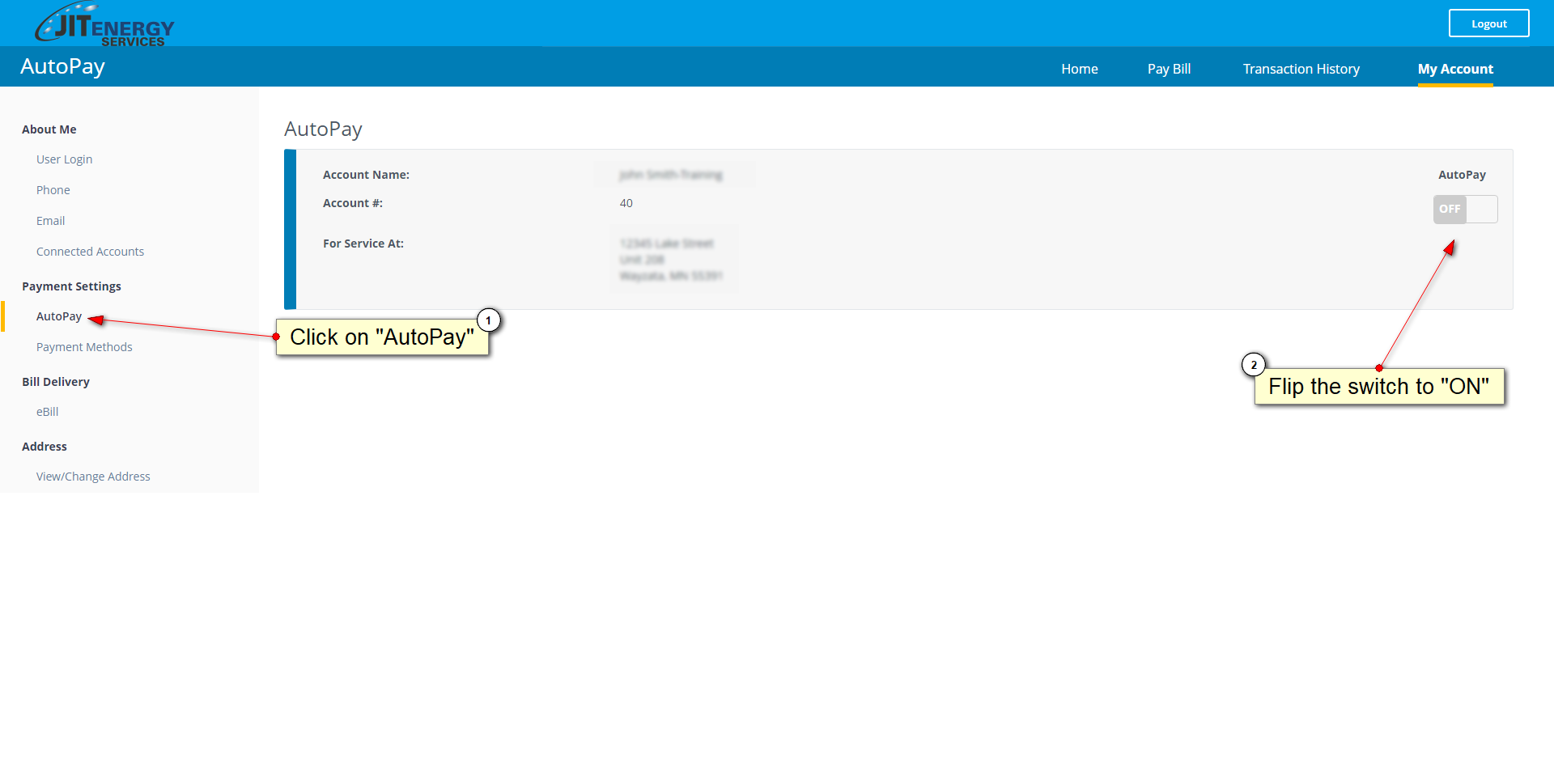Open the Email settings link
The height and width of the screenshot is (784, 1554).
[50, 221]
